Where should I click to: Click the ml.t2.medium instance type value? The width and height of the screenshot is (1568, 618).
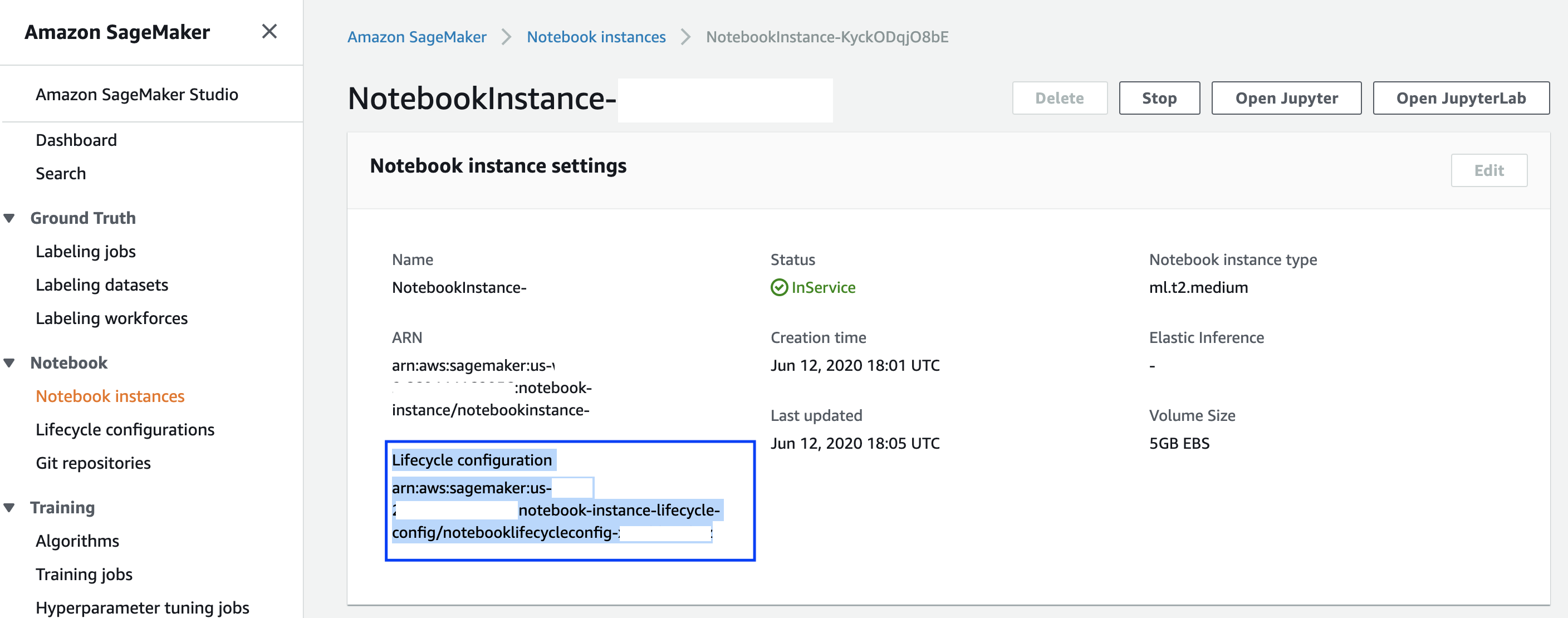pyautogui.click(x=1198, y=287)
